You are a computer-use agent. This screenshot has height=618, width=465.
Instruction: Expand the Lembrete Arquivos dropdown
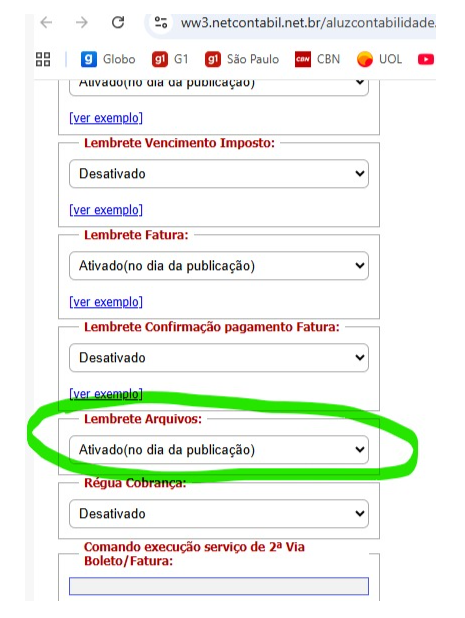pos(219,450)
